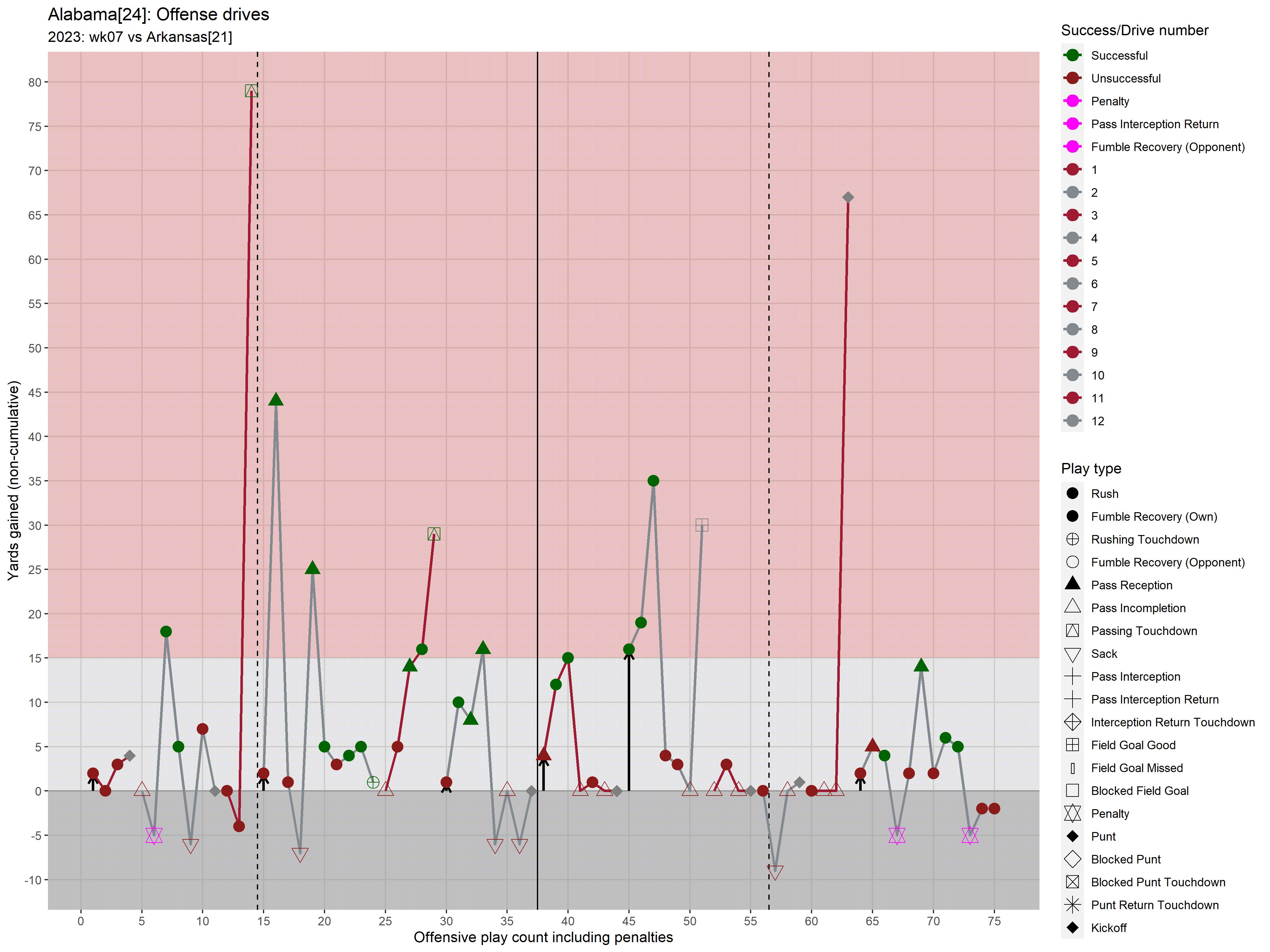
Task: Click the Penalty star symbol in Play type legend
Action: click(x=1072, y=814)
